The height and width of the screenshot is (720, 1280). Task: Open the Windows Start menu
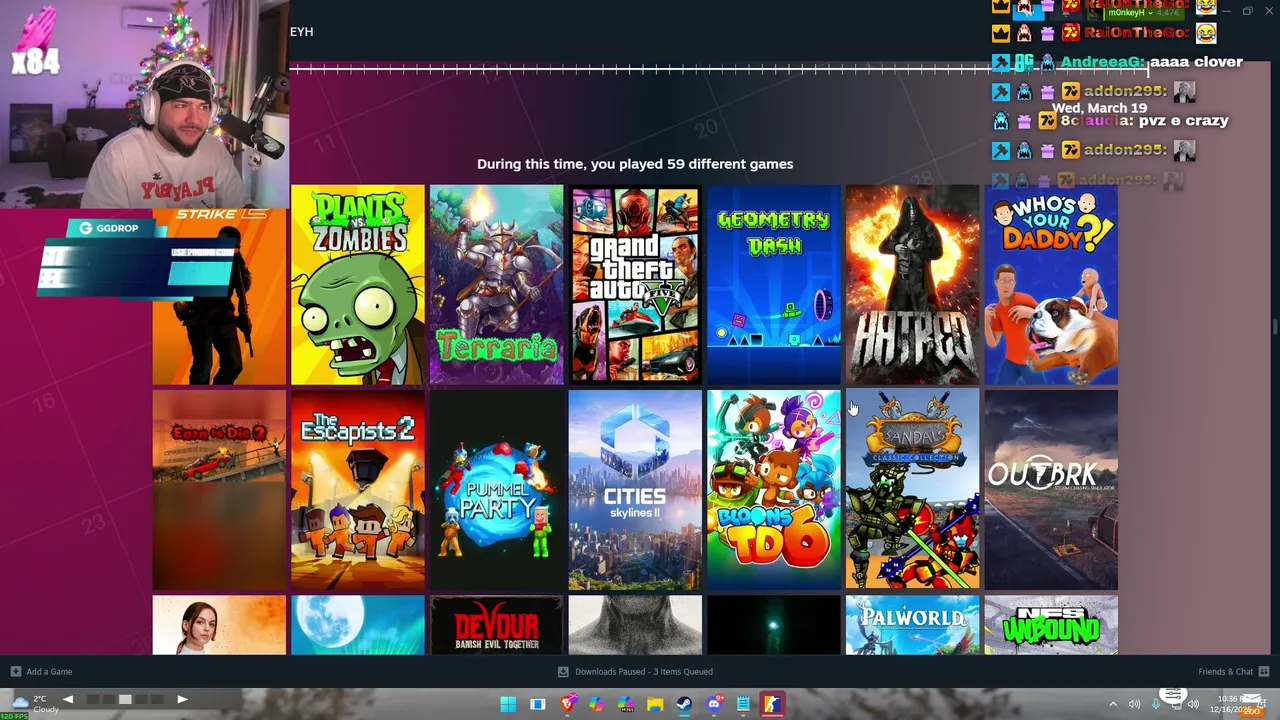[x=508, y=704]
